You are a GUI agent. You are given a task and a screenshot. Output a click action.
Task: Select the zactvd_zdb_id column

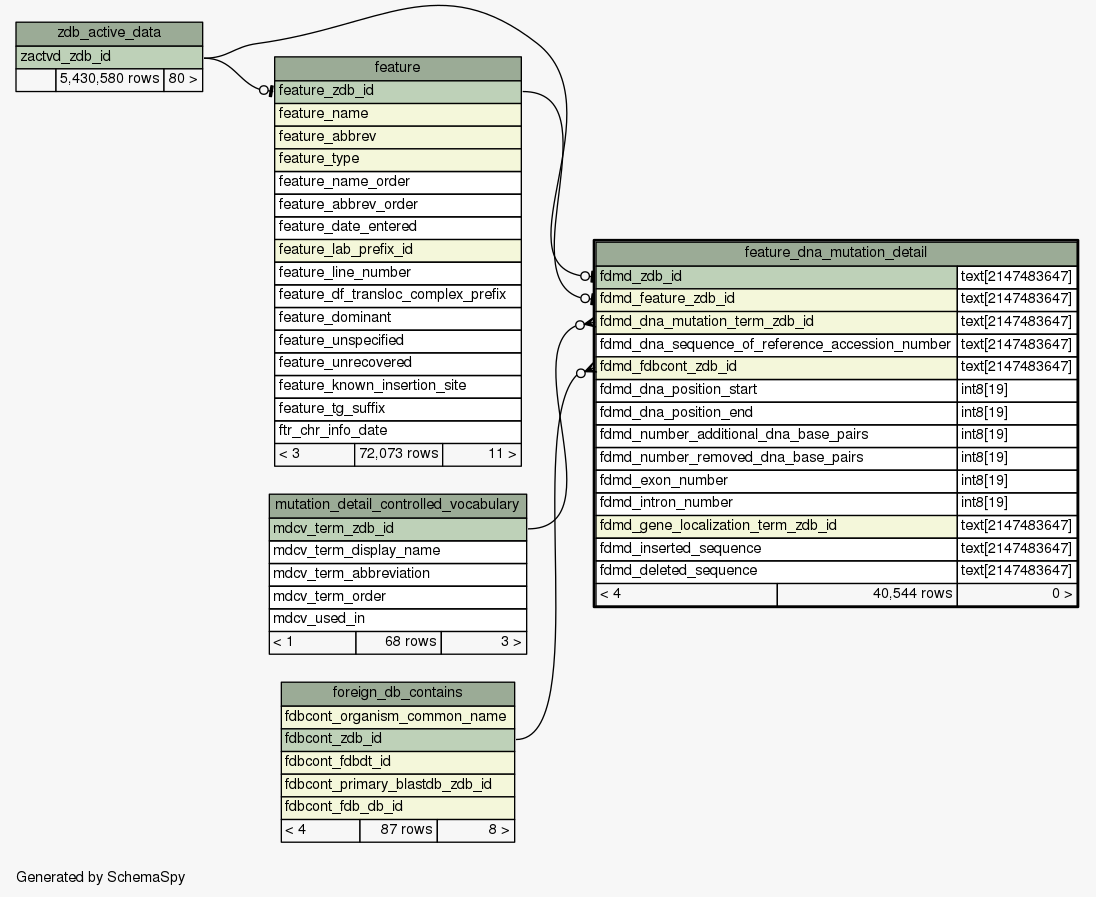109,57
